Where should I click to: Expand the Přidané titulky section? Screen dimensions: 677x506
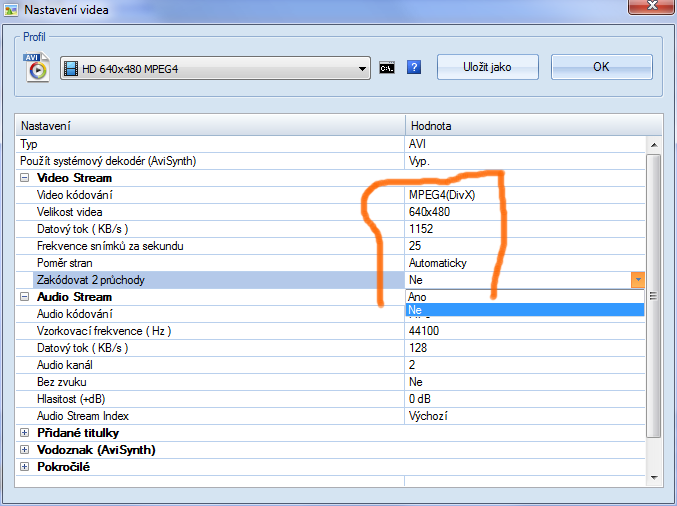tap(25, 433)
